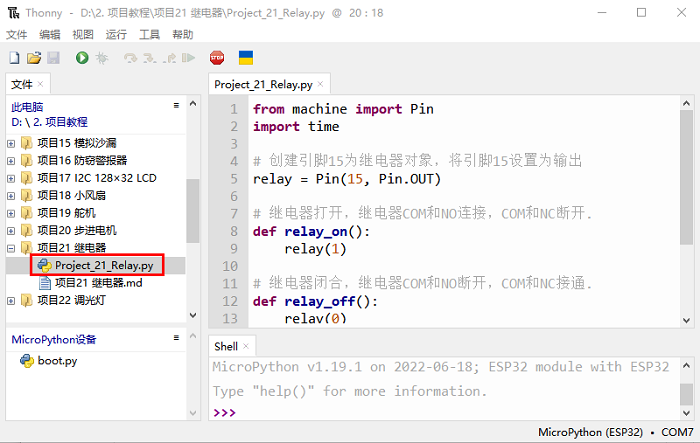This screenshot has height=443, width=700.
Task: Close the Project_21_Relay.py editor tab
Action: tap(321, 85)
